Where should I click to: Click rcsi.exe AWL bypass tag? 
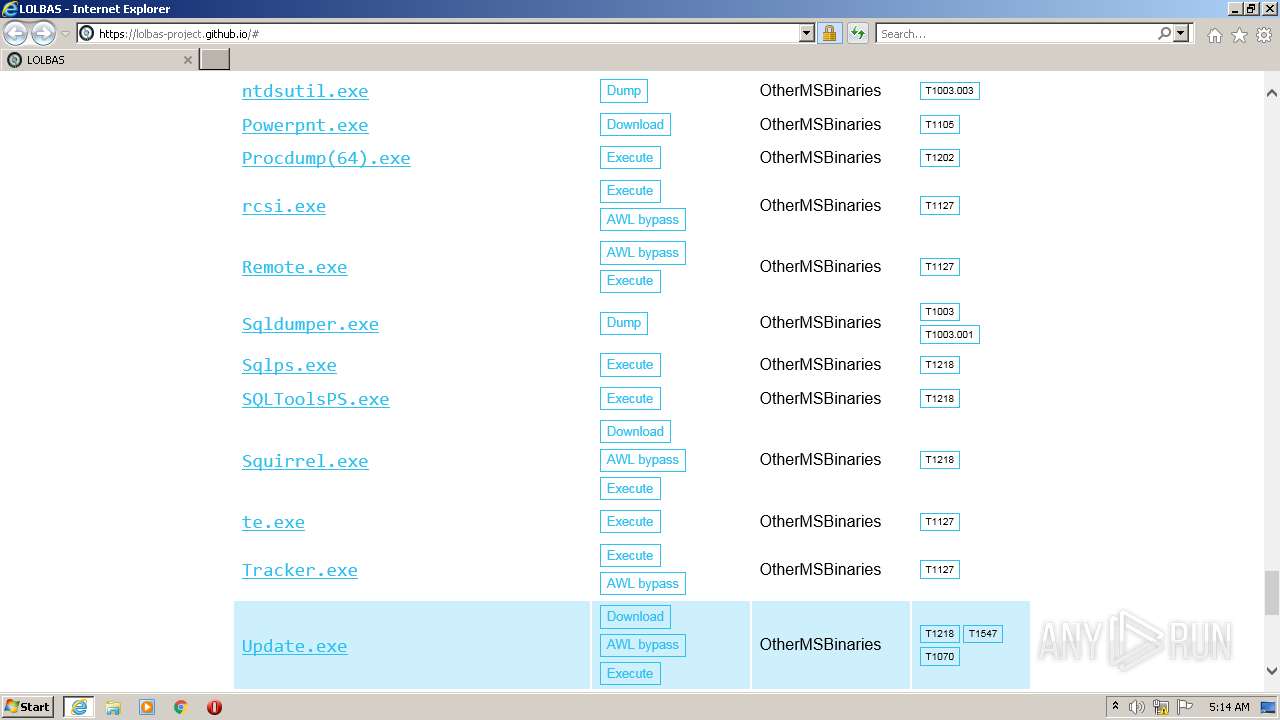pyautogui.click(x=643, y=220)
